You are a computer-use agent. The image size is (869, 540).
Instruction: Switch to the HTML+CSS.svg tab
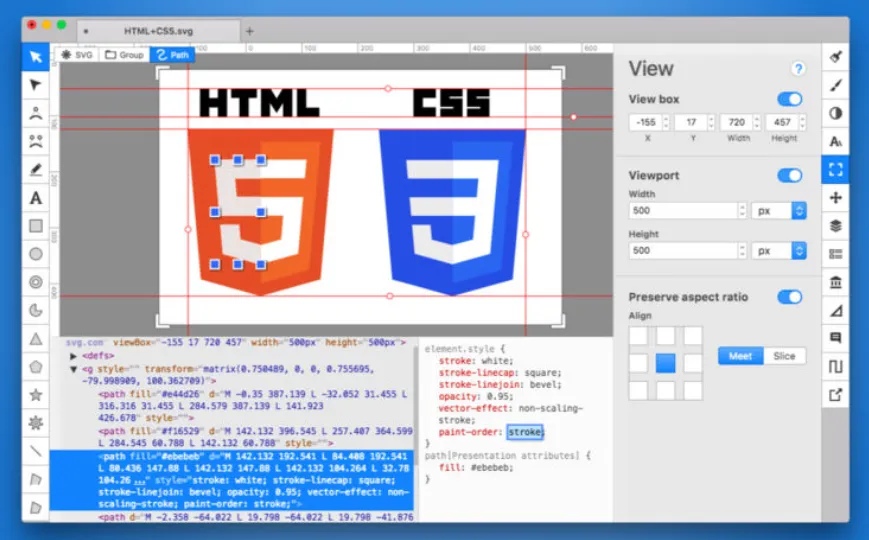click(159, 31)
